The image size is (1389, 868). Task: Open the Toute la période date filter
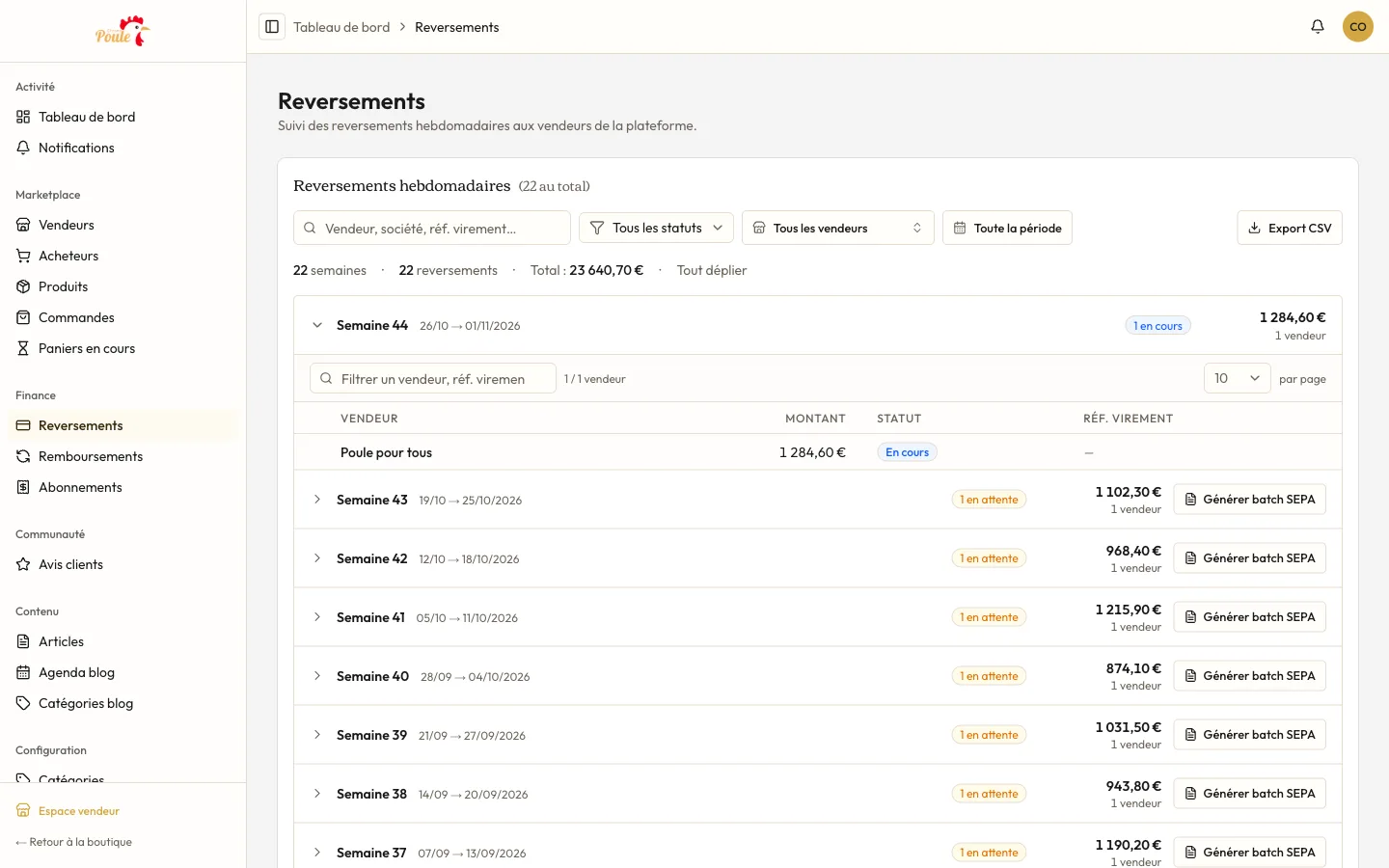pyautogui.click(x=1007, y=228)
